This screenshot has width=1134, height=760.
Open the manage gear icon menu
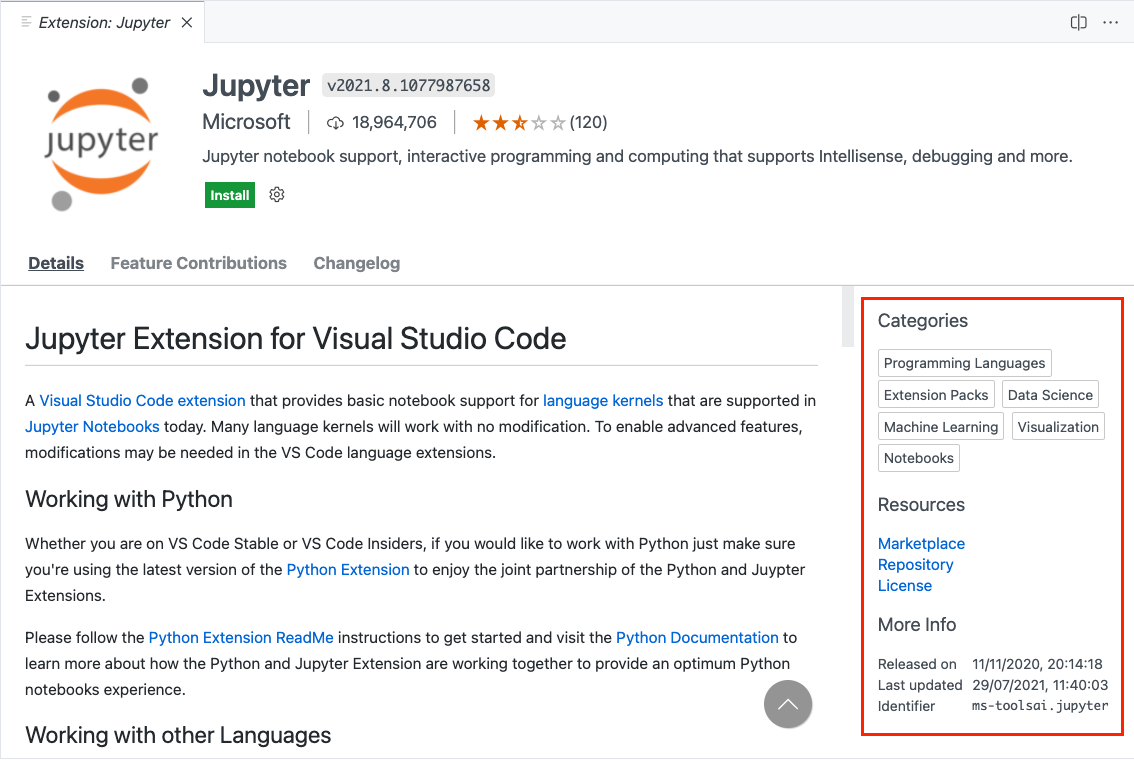point(277,195)
